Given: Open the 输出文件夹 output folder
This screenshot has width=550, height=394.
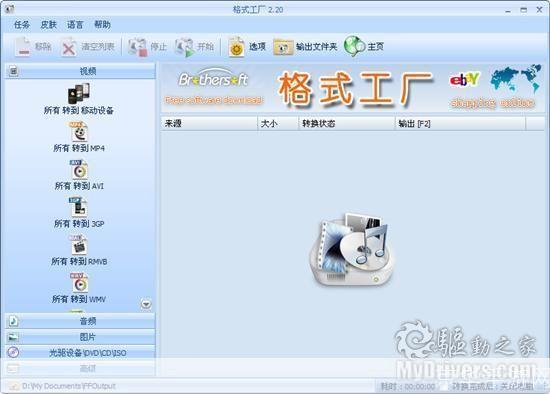Looking at the screenshot, I should click(x=305, y=47).
